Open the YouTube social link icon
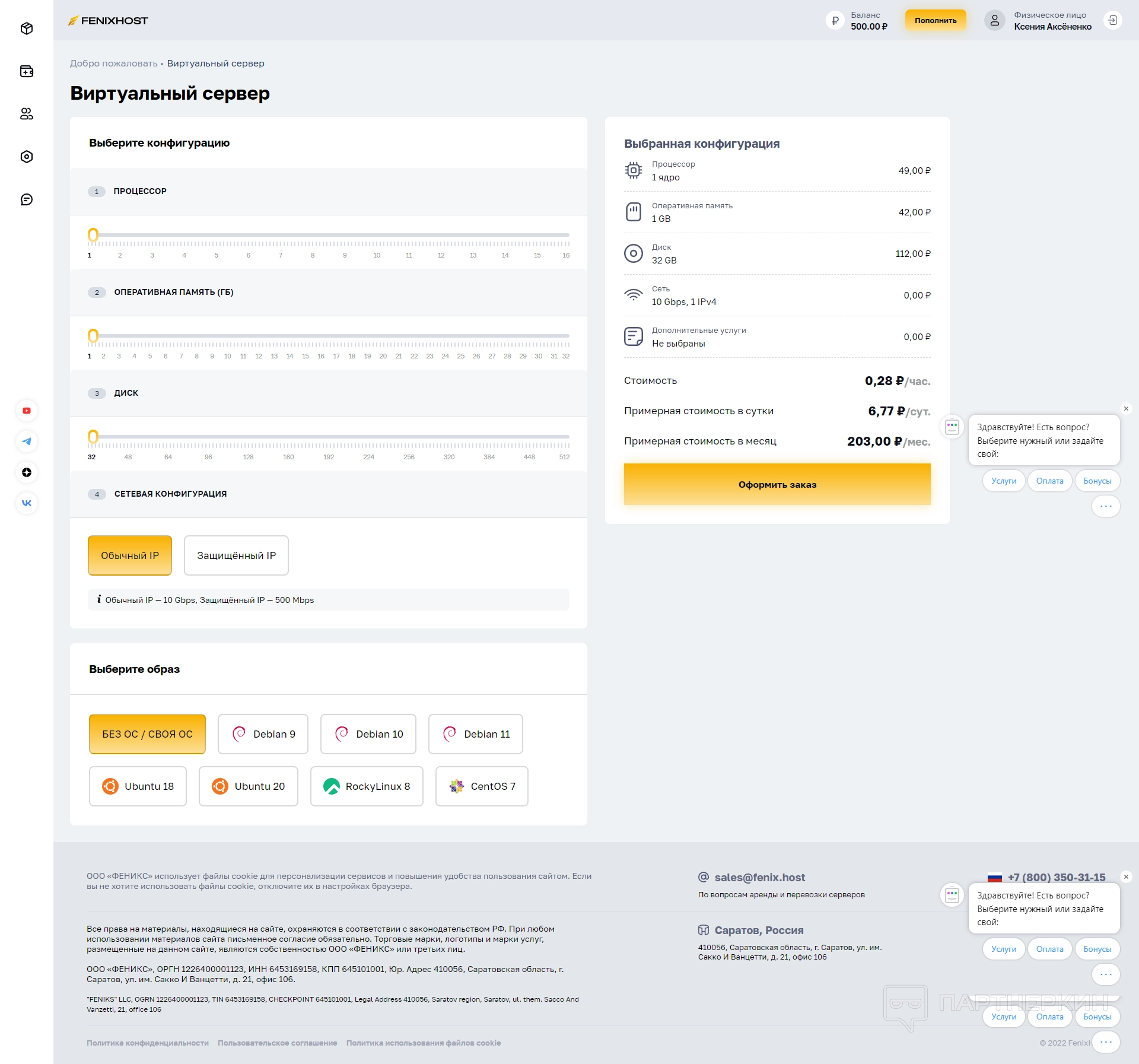 click(27, 411)
